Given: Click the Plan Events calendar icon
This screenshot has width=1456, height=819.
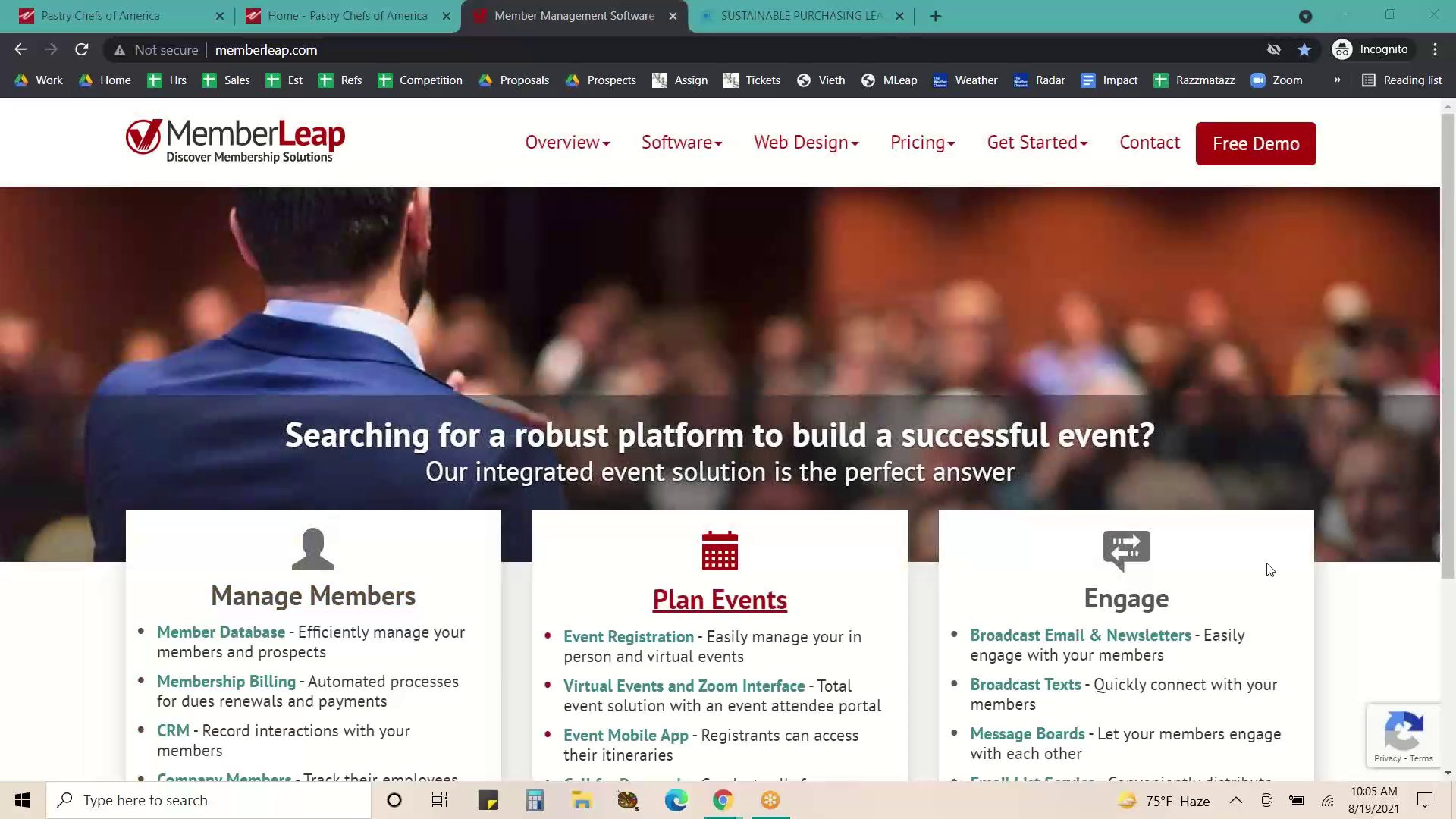Looking at the screenshot, I should click(720, 551).
